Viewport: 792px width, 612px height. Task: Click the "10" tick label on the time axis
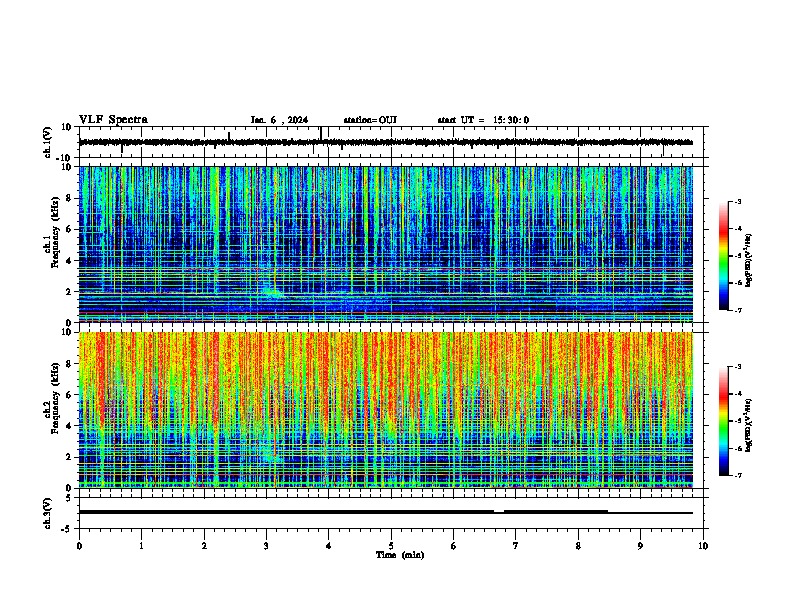tap(703, 546)
